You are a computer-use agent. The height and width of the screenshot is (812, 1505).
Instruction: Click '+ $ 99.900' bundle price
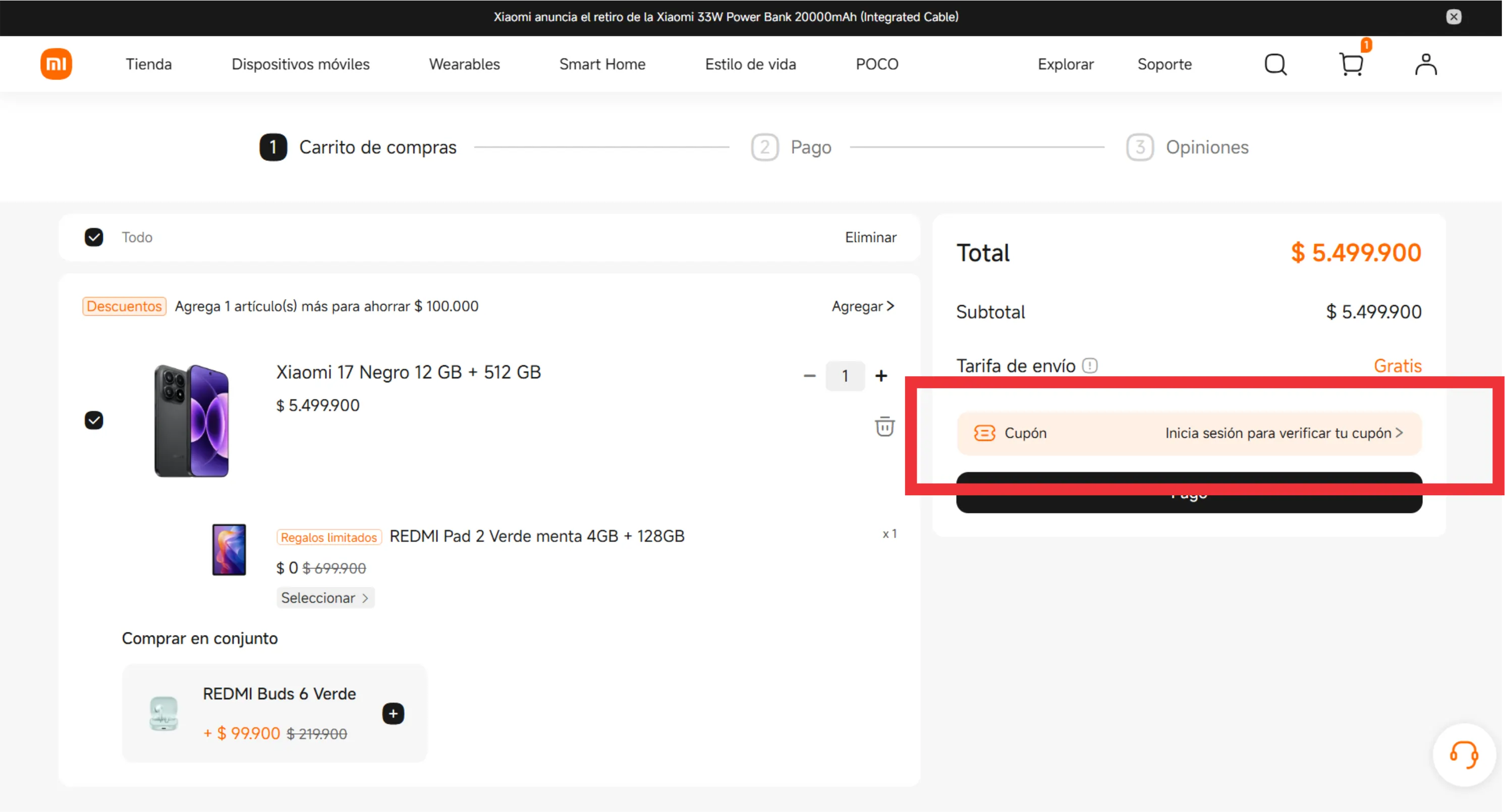241,733
